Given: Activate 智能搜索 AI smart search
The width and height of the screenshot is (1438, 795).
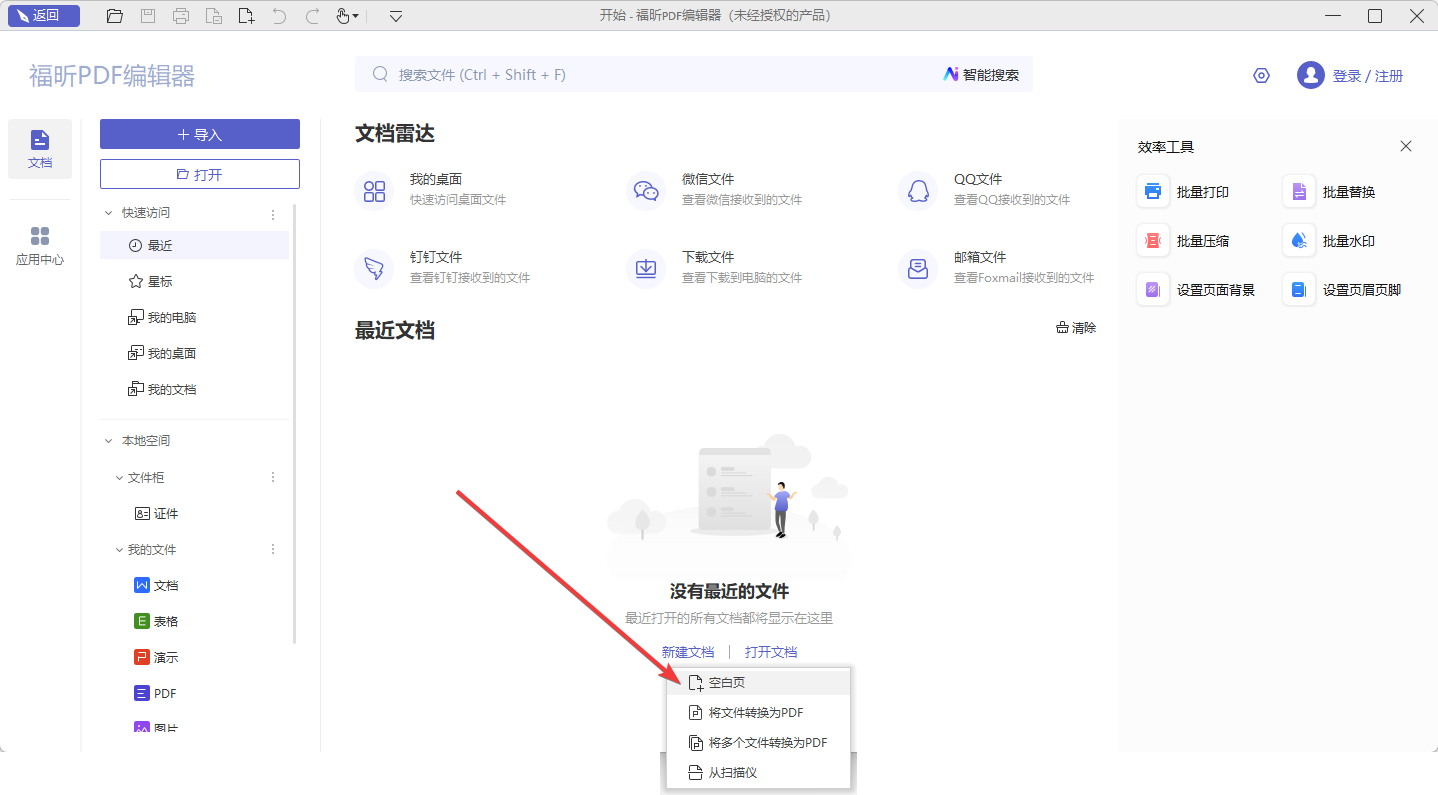Looking at the screenshot, I should pos(981,74).
